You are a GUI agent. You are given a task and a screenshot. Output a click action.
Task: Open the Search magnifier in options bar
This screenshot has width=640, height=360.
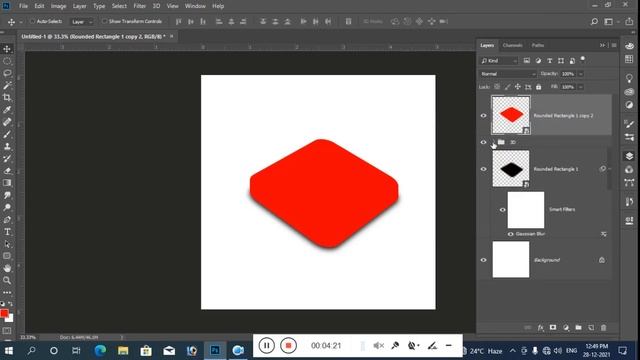pos(594,22)
